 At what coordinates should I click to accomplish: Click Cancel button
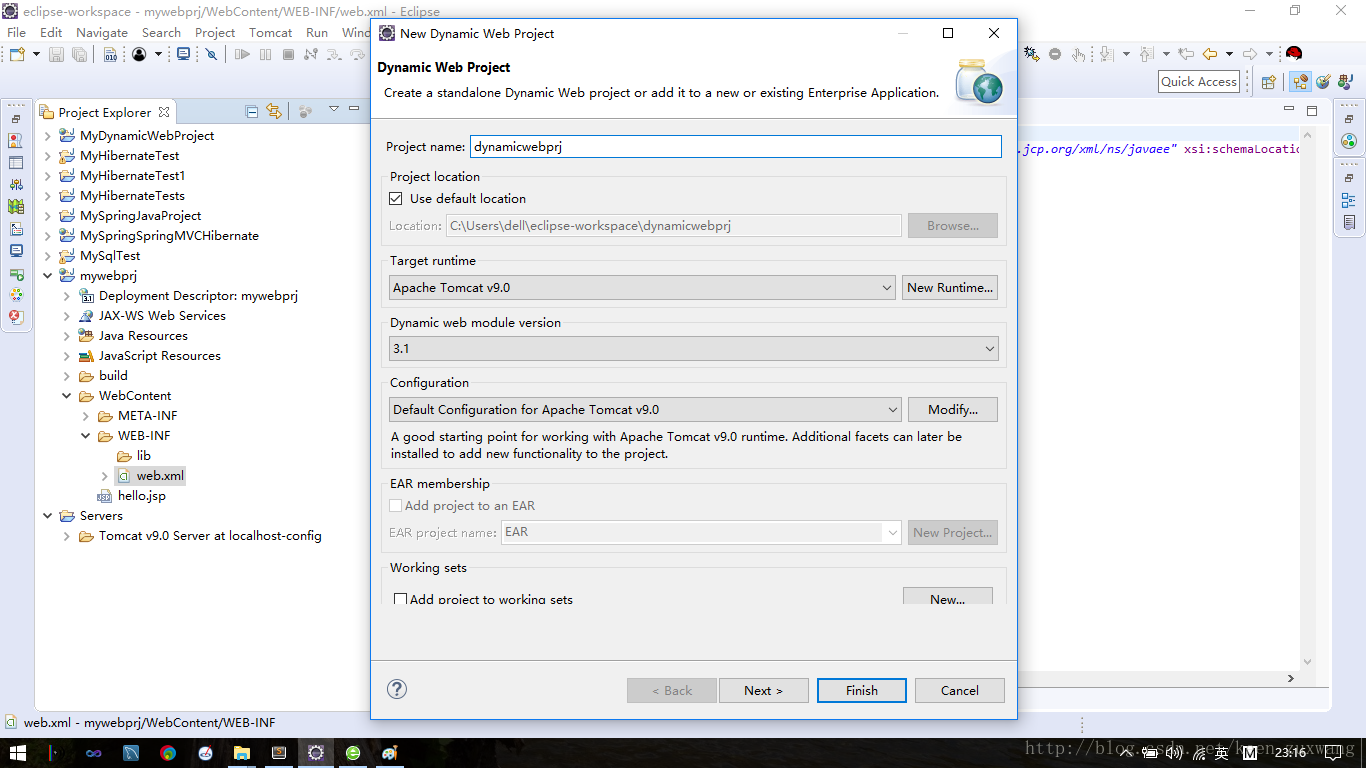pos(960,690)
